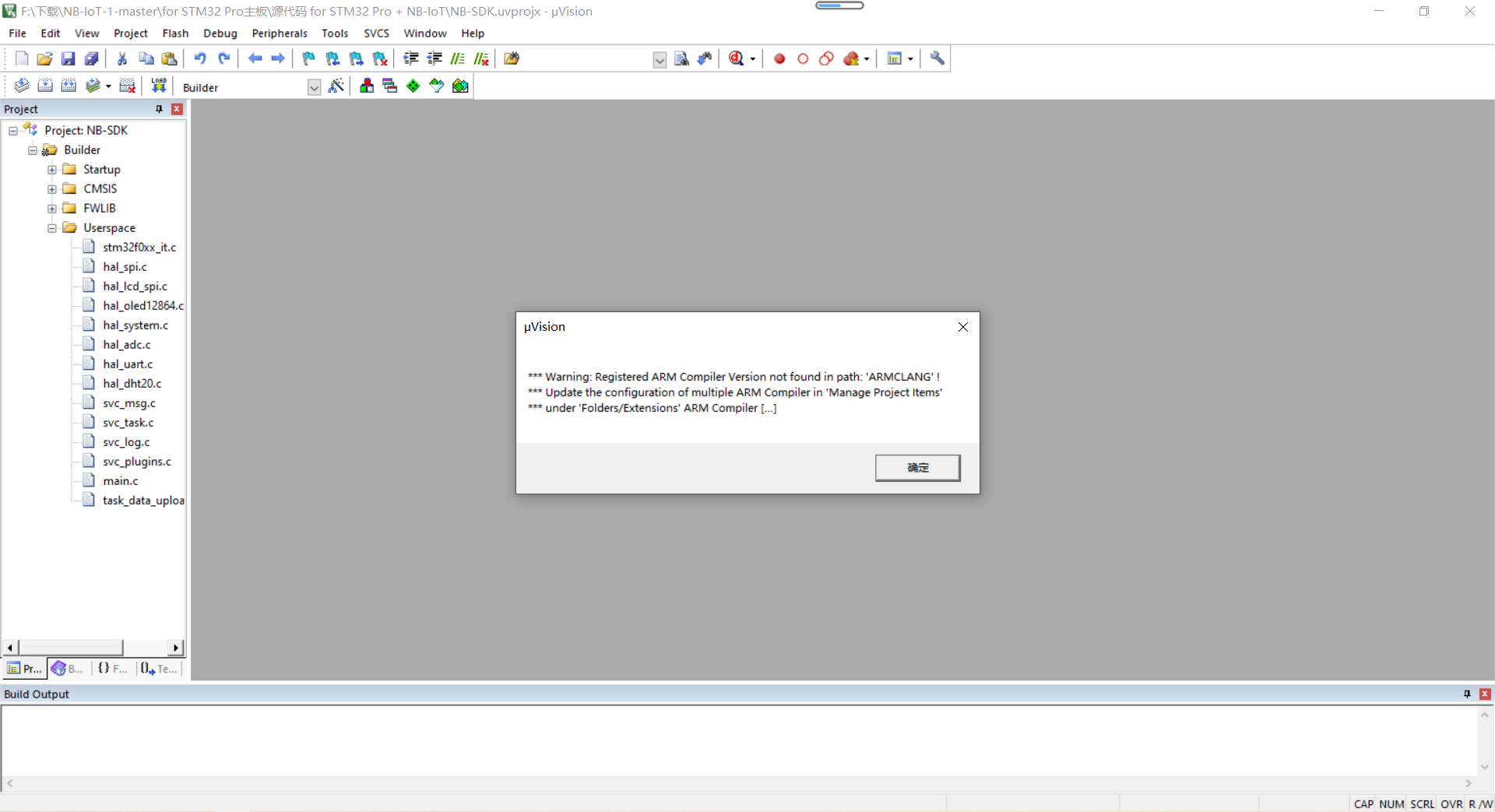Collapse the Userspace folder
The image size is (1495, 812).
pyautogui.click(x=52, y=228)
